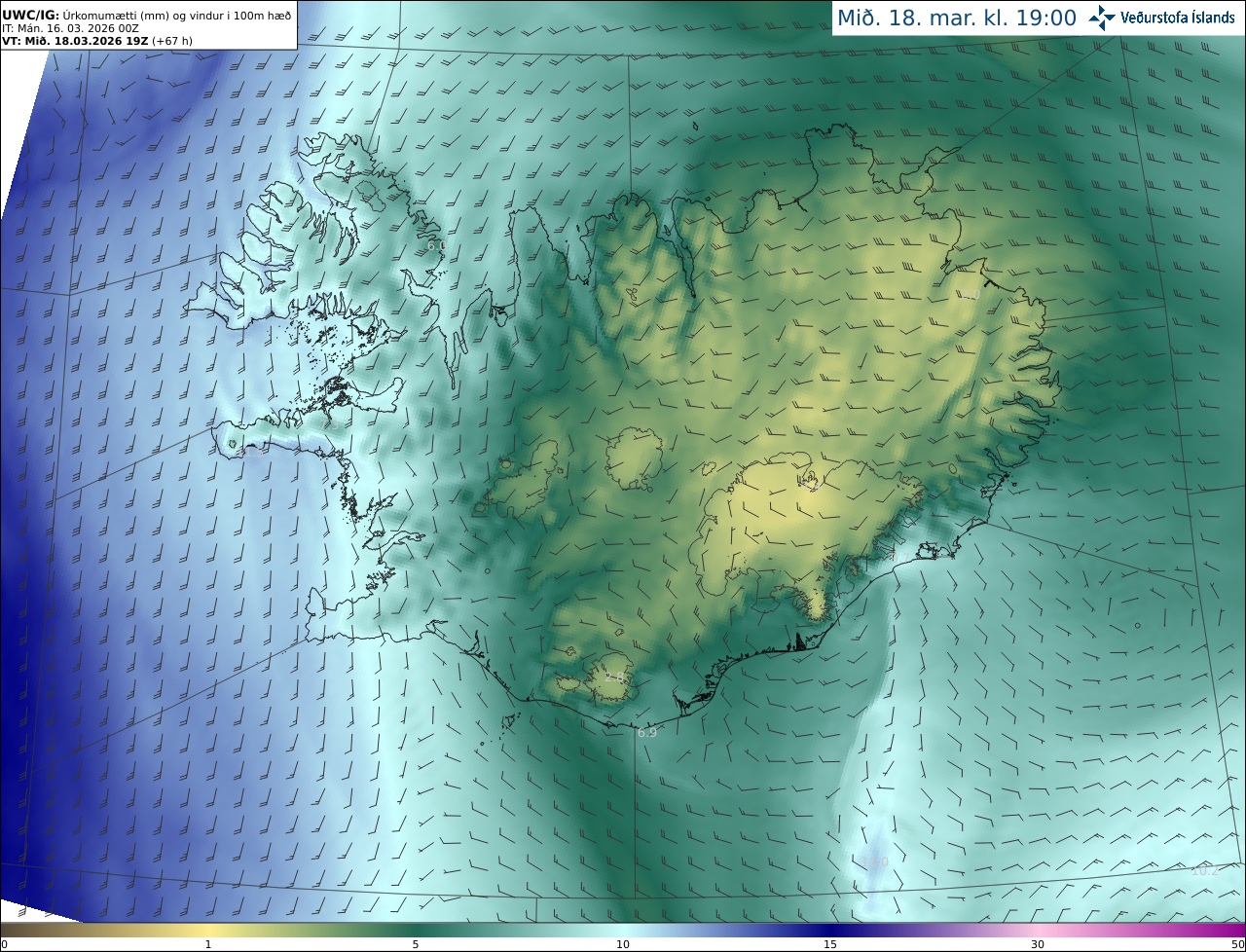Image resolution: width=1246 pixels, height=952 pixels.
Task: Click the "0" tick label on the scale
Action: tap(4, 944)
